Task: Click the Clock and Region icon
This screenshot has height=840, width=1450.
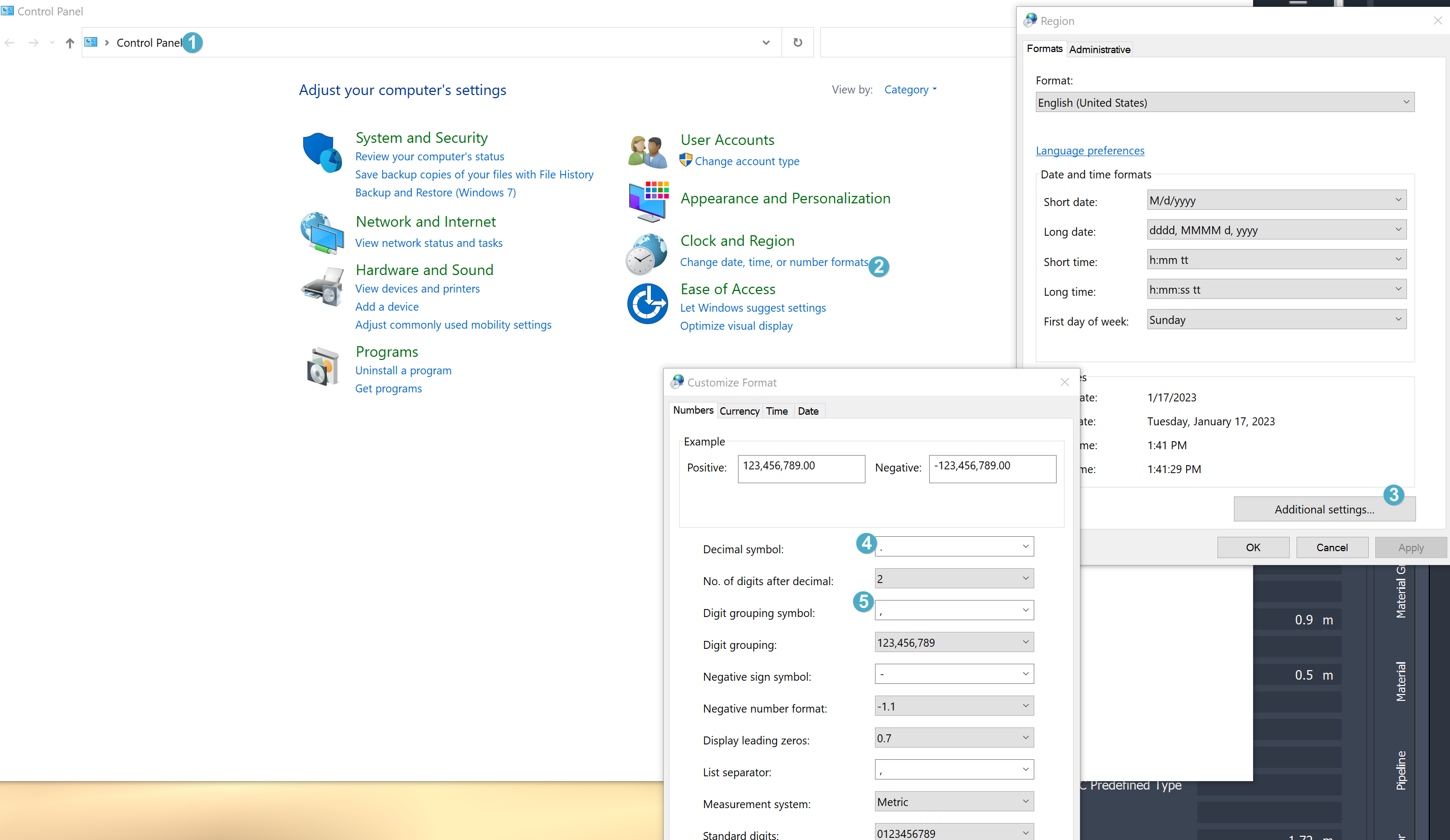Action: [647, 254]
